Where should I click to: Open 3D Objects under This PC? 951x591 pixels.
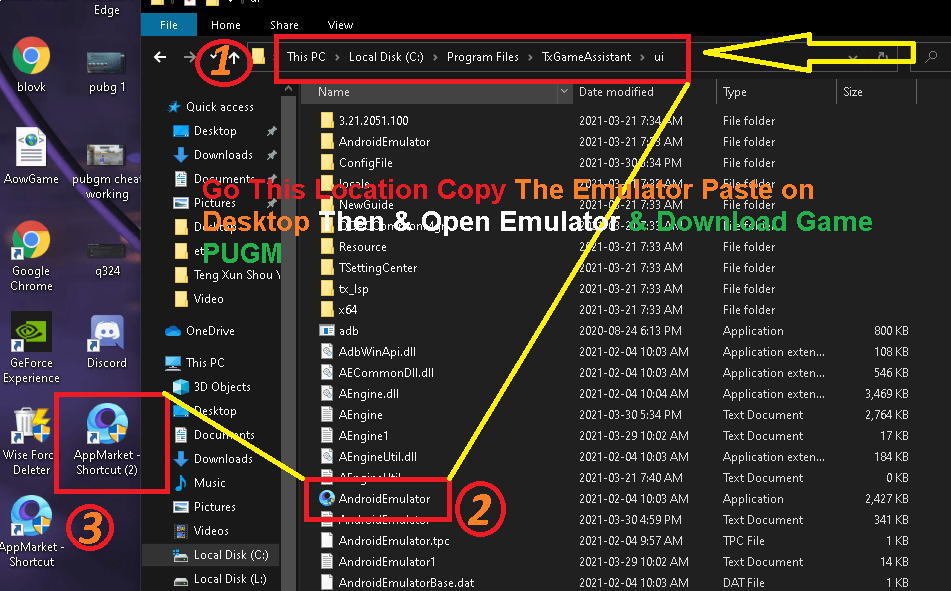(212, 387)
